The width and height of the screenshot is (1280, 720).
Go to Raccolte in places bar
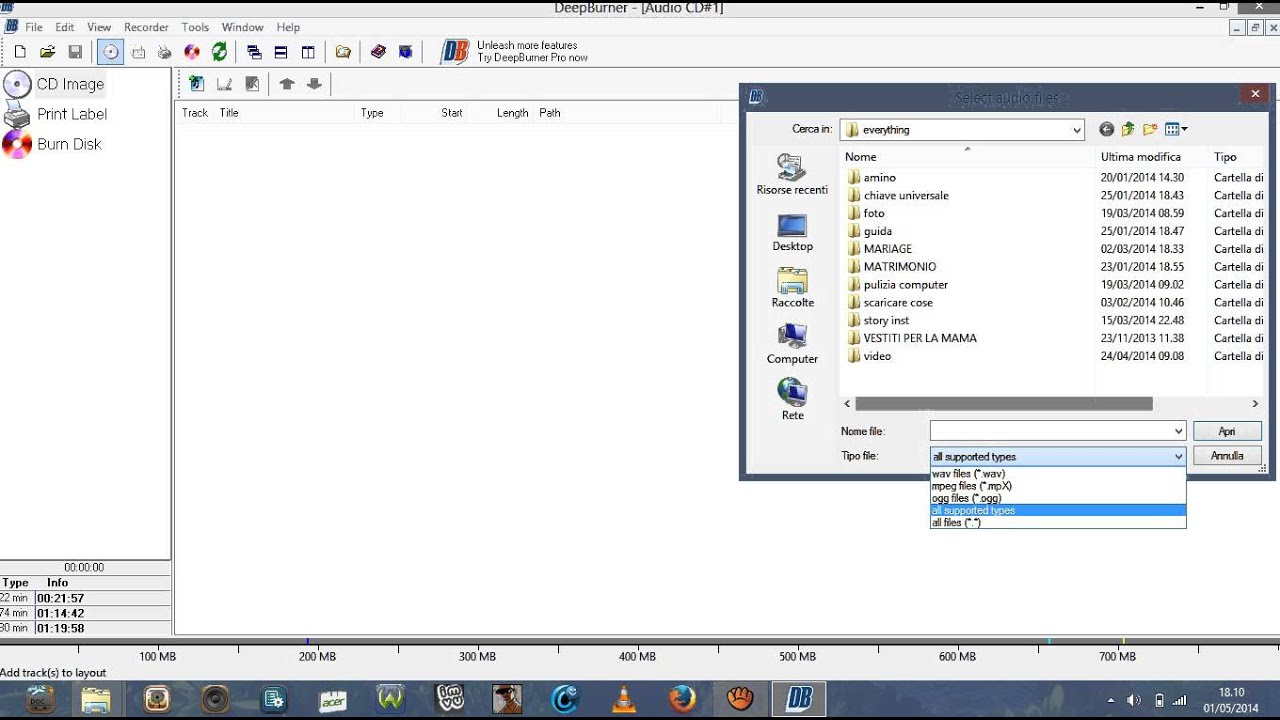792,288
